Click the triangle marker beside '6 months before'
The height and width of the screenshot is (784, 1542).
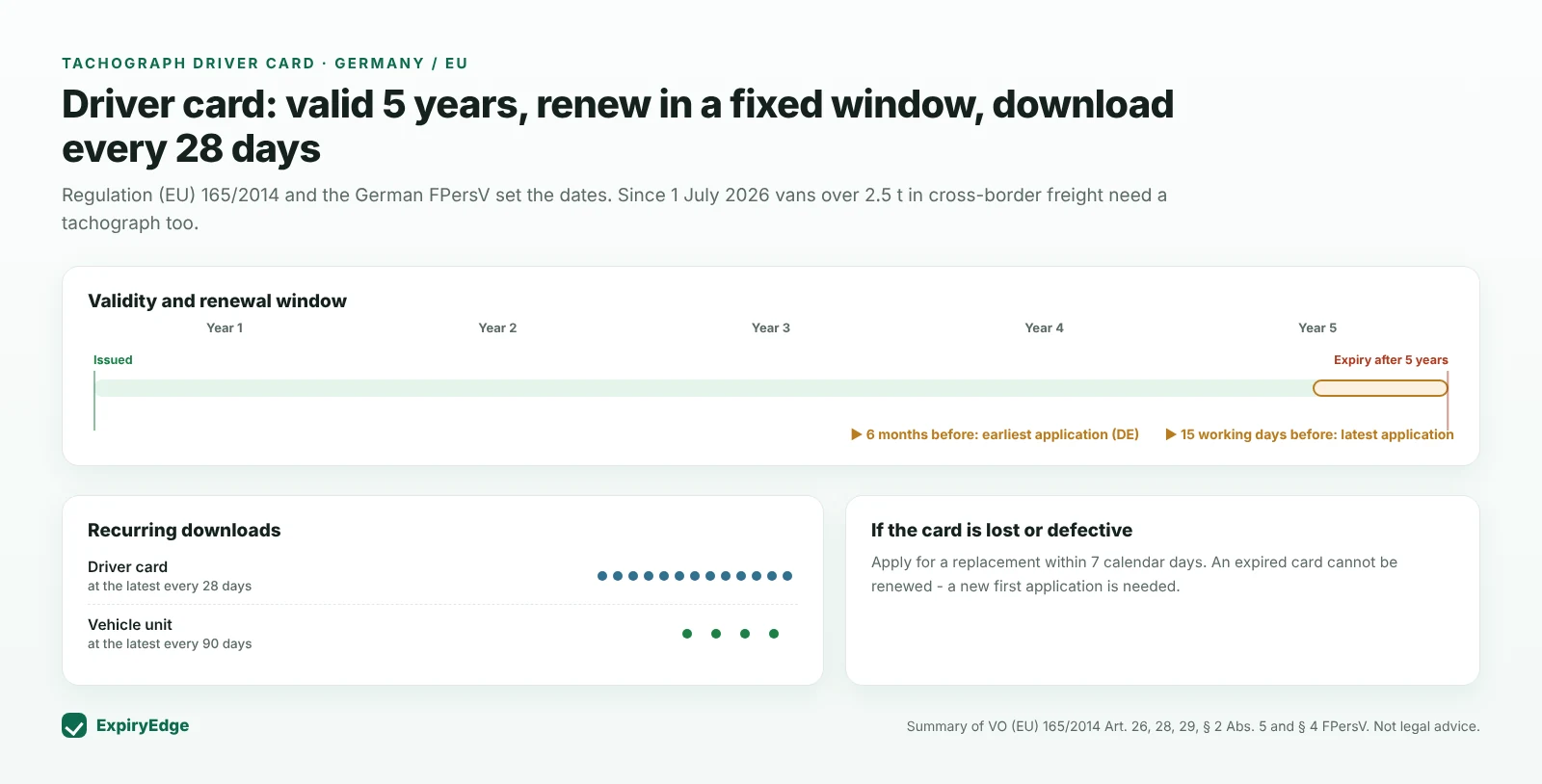coord(856,434)
